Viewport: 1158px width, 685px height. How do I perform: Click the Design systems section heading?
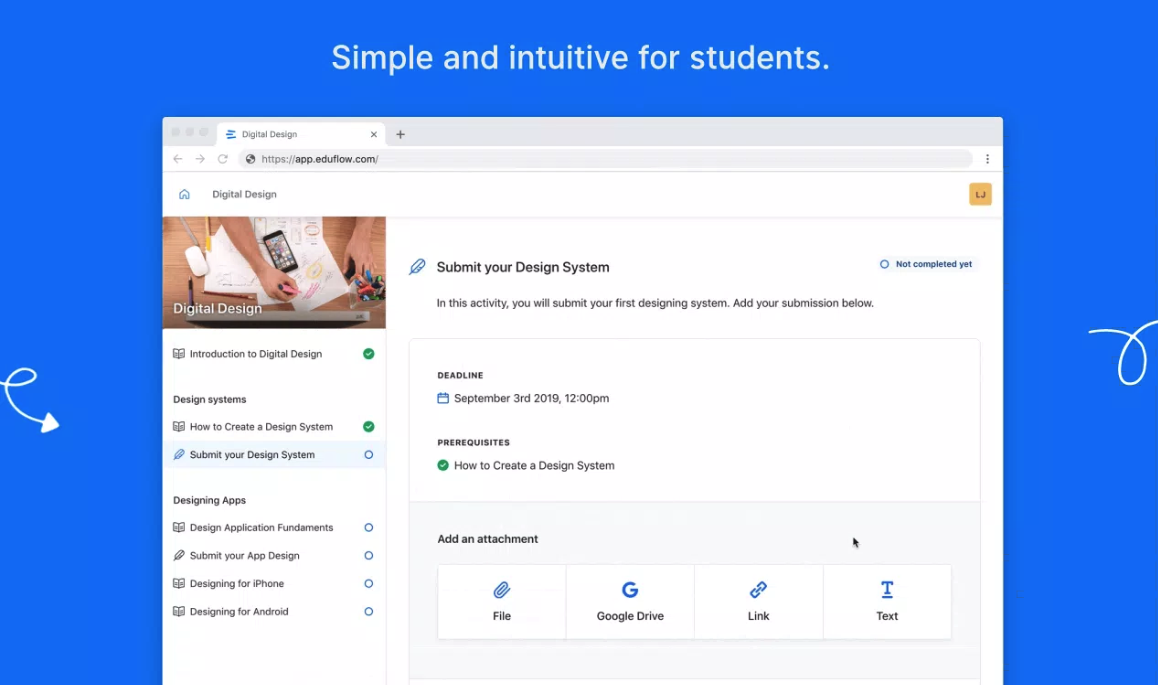click(x=210, y=399)
